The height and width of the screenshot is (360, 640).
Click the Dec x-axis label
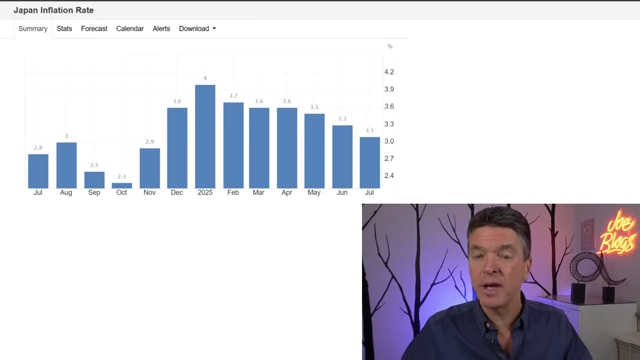coord(177,192)
